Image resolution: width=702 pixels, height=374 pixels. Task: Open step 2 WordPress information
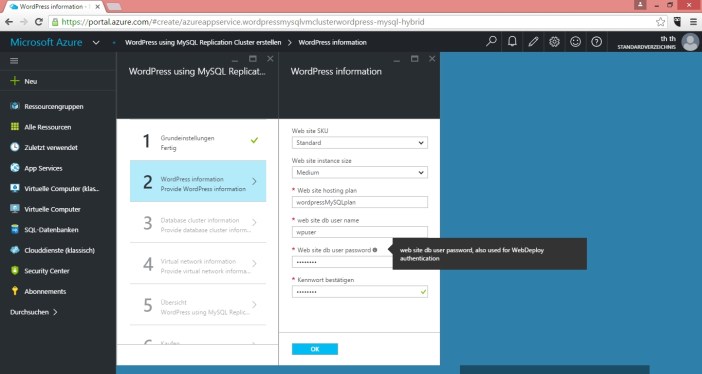198,181
